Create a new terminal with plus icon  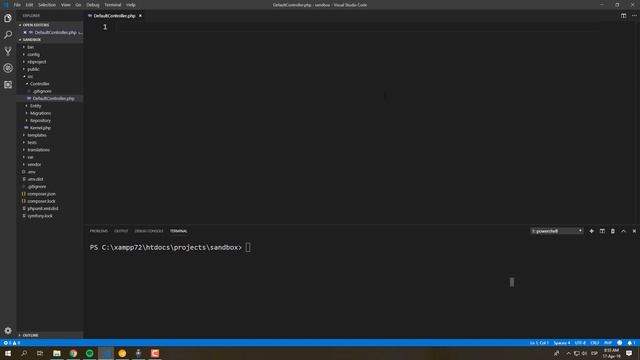pos(591,231)
